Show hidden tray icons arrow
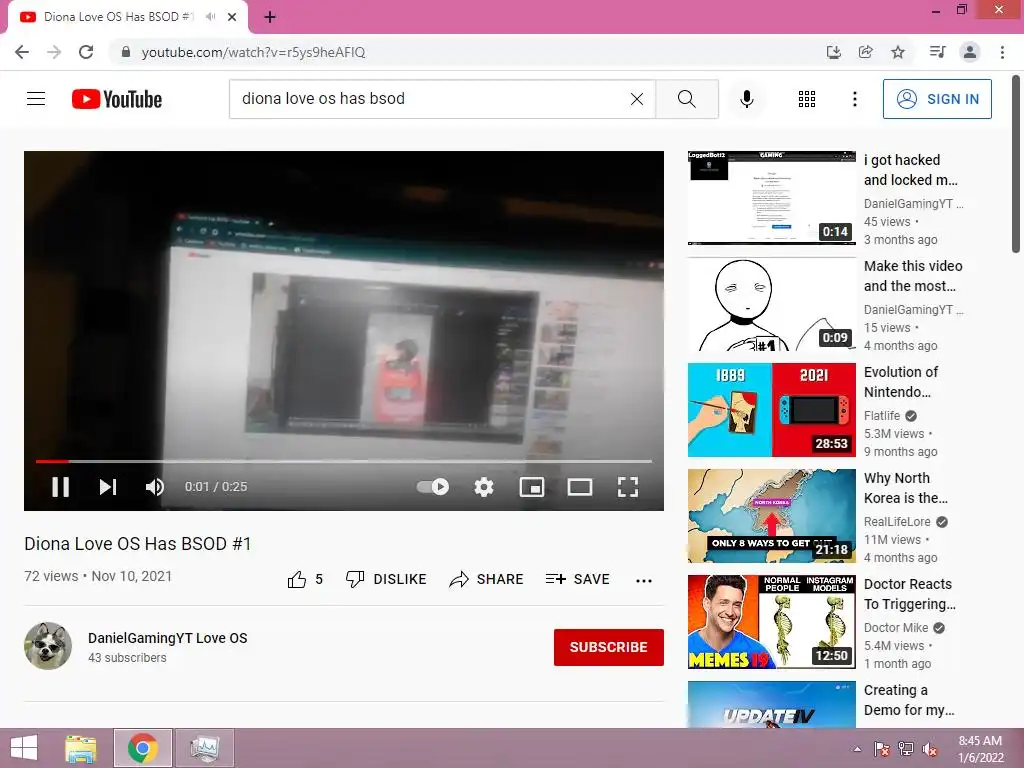Viewport: 1024px width, 768px height. 857,749
